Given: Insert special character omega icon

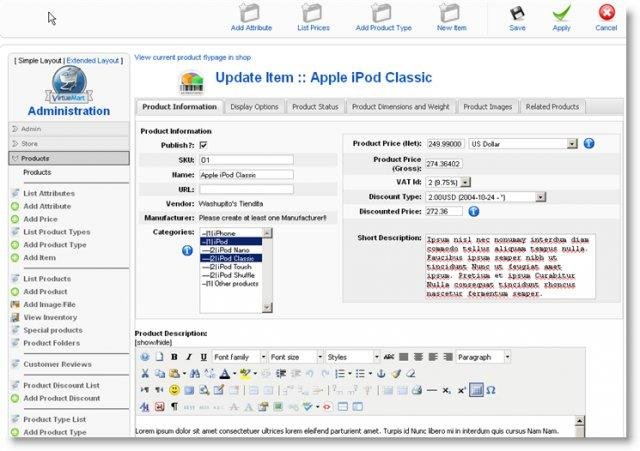Looking at the screenshot, I should pyautogui.click(x=491, y=390).
